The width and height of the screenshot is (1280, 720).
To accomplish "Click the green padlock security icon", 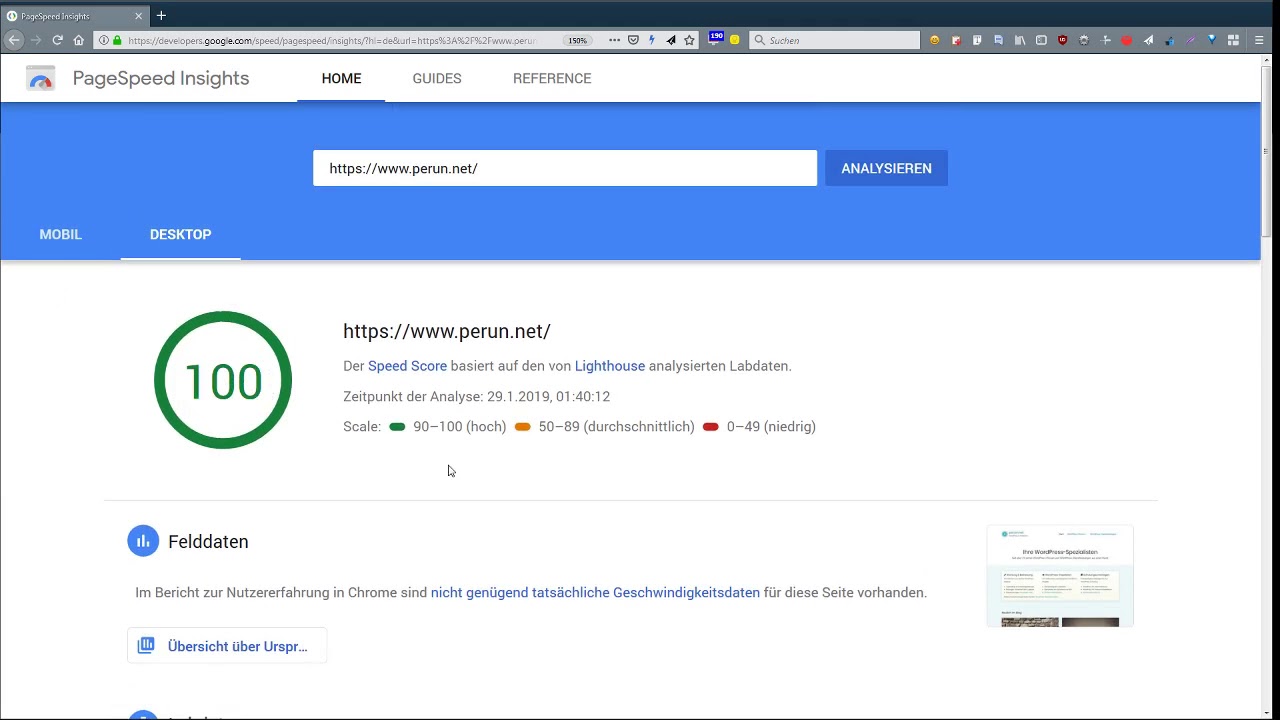I will [117, 40].
